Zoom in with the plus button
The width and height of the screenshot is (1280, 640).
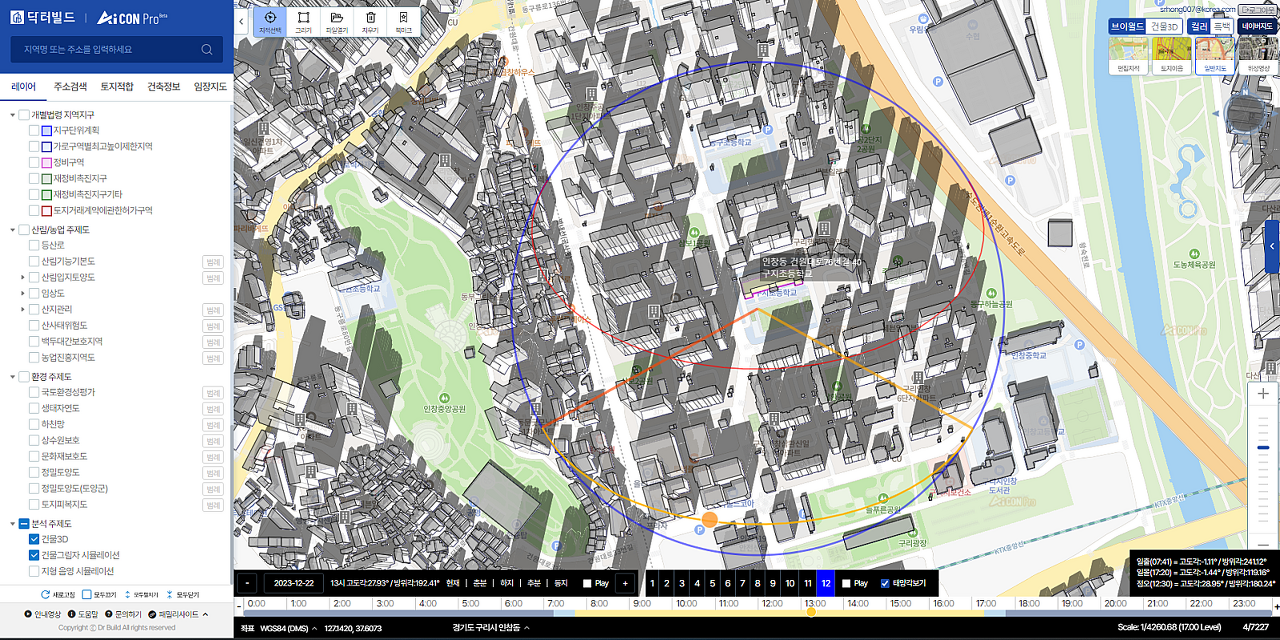(x=1263, y=394)
